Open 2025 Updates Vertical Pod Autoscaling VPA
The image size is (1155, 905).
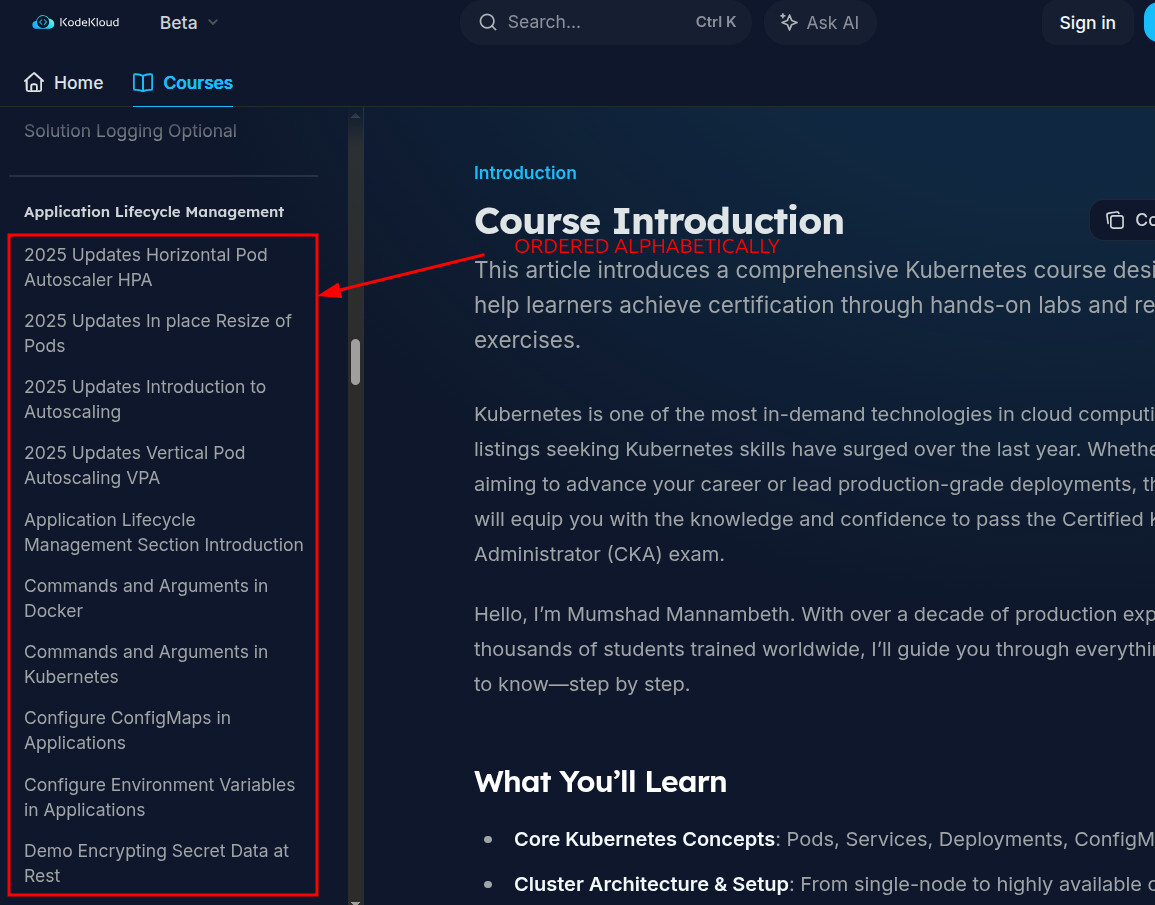[135, 465]
